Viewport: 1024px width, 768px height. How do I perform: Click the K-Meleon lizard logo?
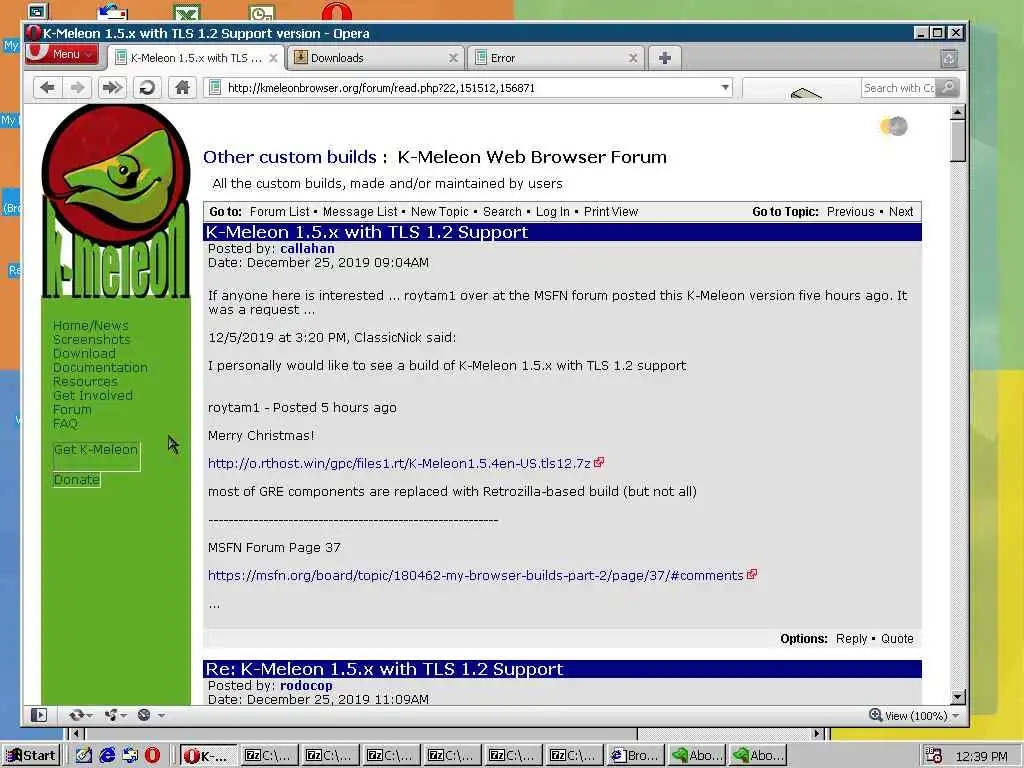[116, 201]
